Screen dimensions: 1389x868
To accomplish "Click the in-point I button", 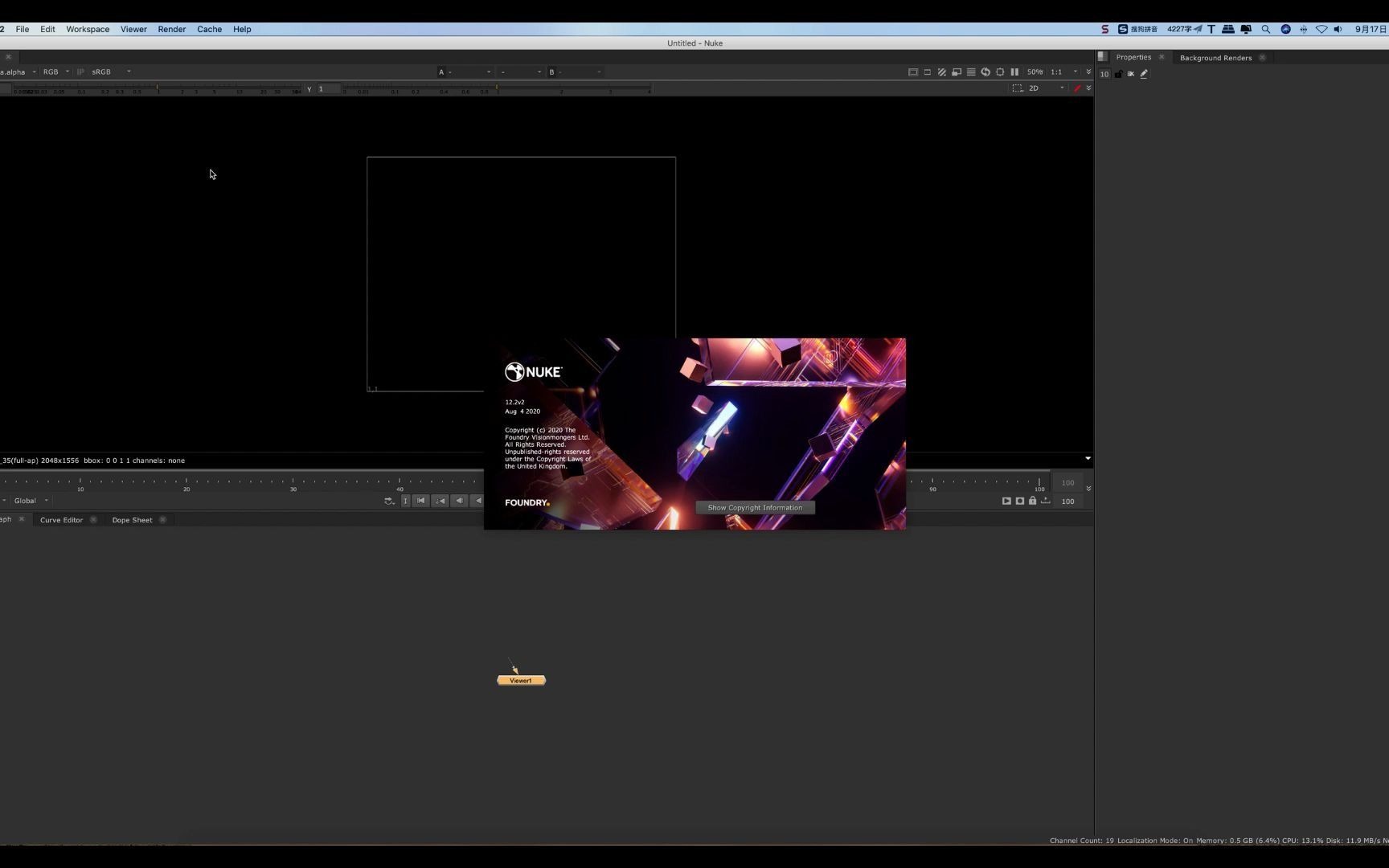I will [405, 501].
